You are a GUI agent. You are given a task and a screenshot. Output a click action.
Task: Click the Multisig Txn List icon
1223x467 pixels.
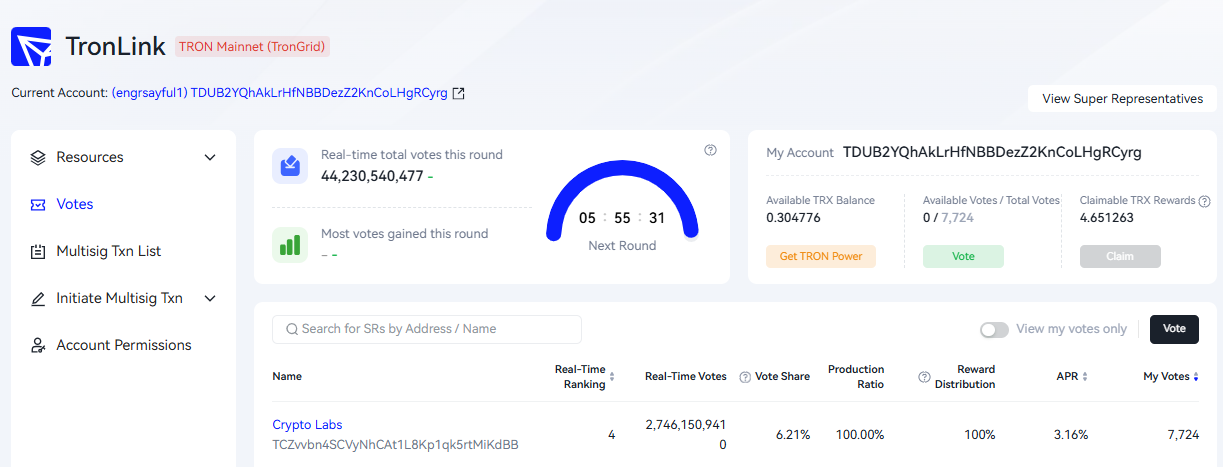pos(38,251)
